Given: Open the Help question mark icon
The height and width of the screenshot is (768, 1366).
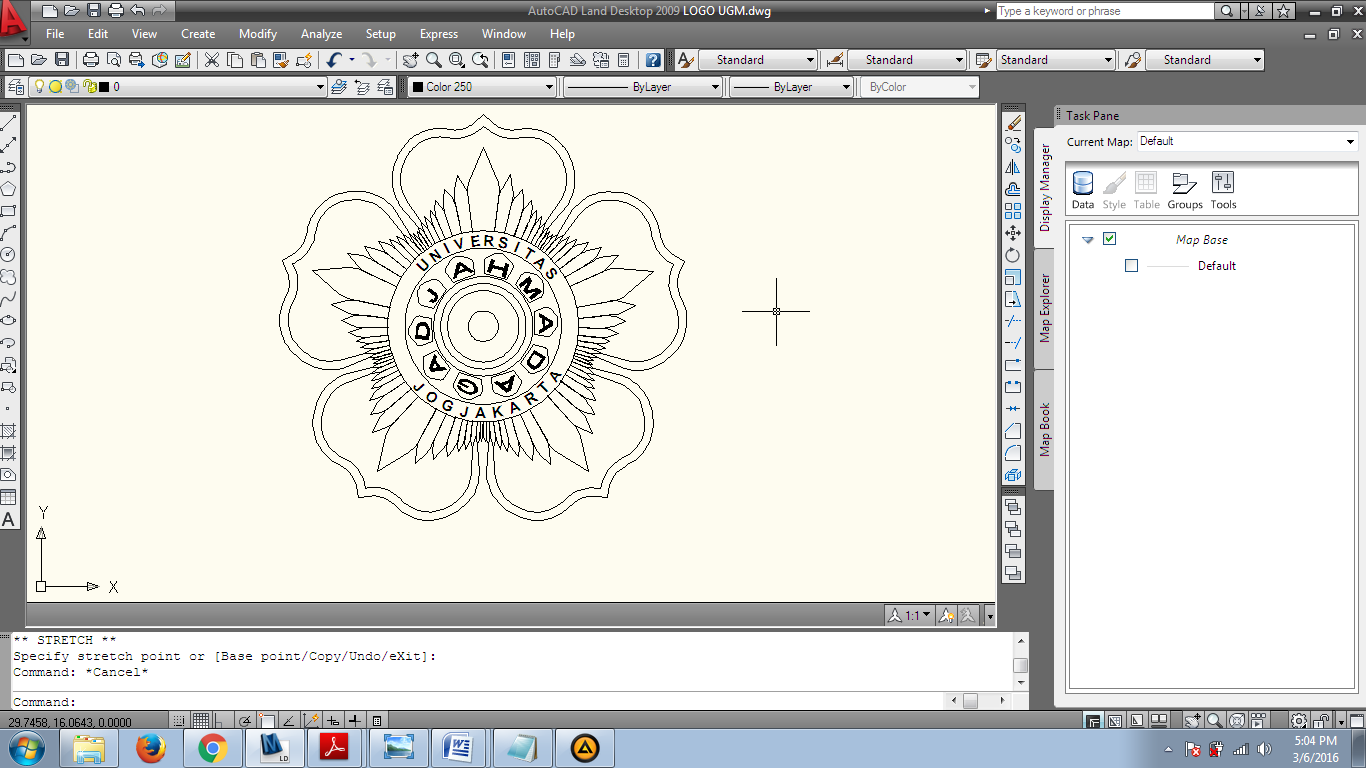Looking at the screenshot, I should tap(653, 60).
